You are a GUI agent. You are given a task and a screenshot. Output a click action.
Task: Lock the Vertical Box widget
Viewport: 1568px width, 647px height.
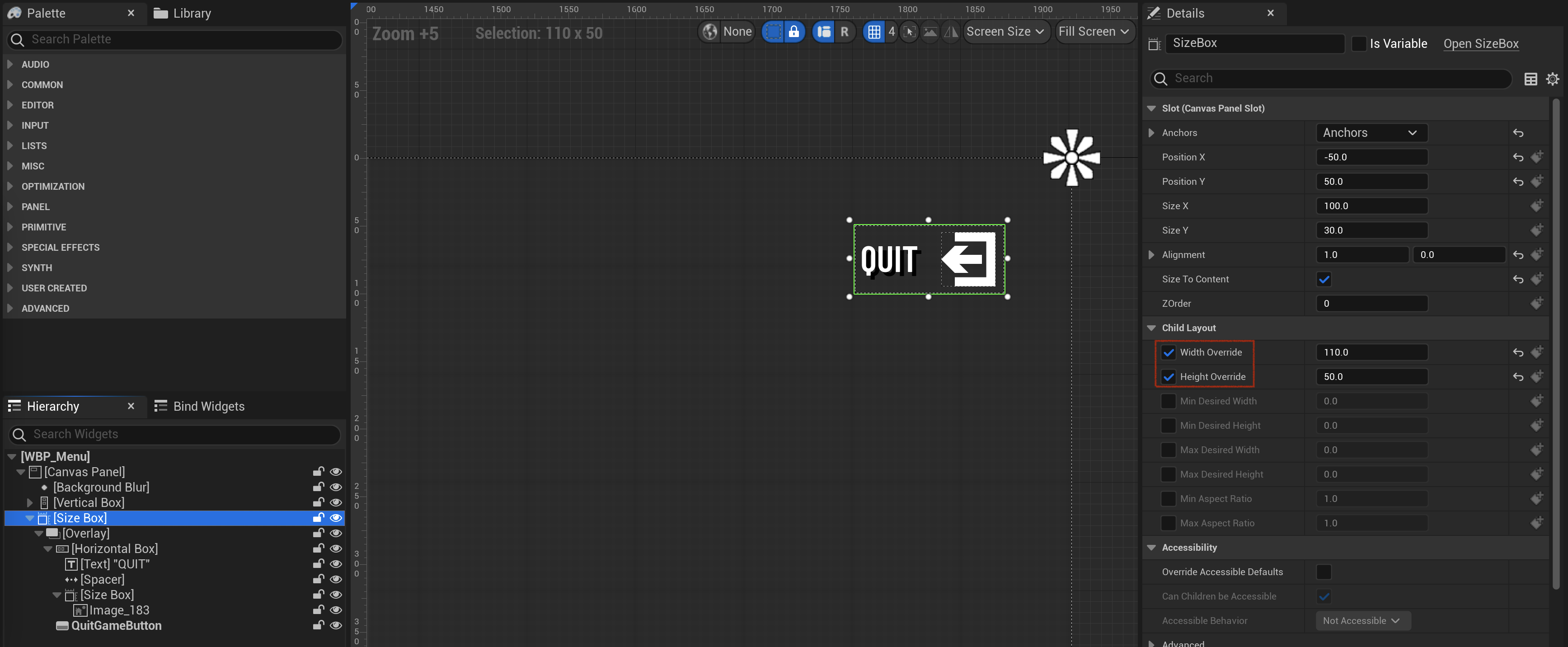[x=318, y=502]
